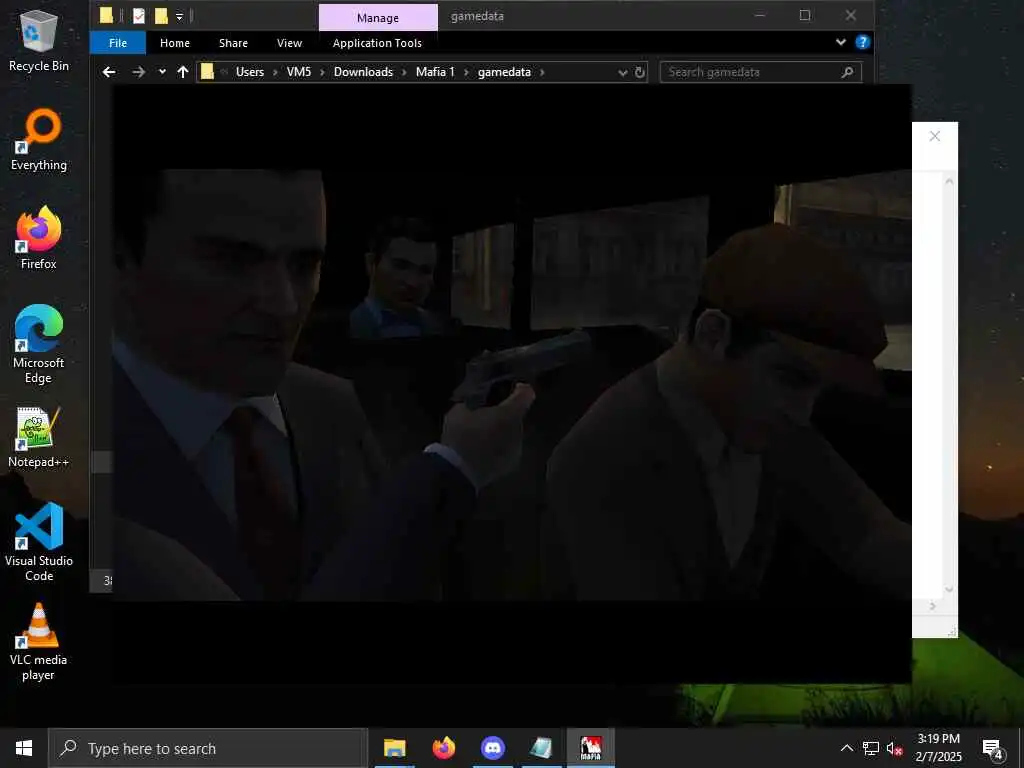1024x768 pixels.
Task: Open the network status tray icon
Action: (871, 748)
